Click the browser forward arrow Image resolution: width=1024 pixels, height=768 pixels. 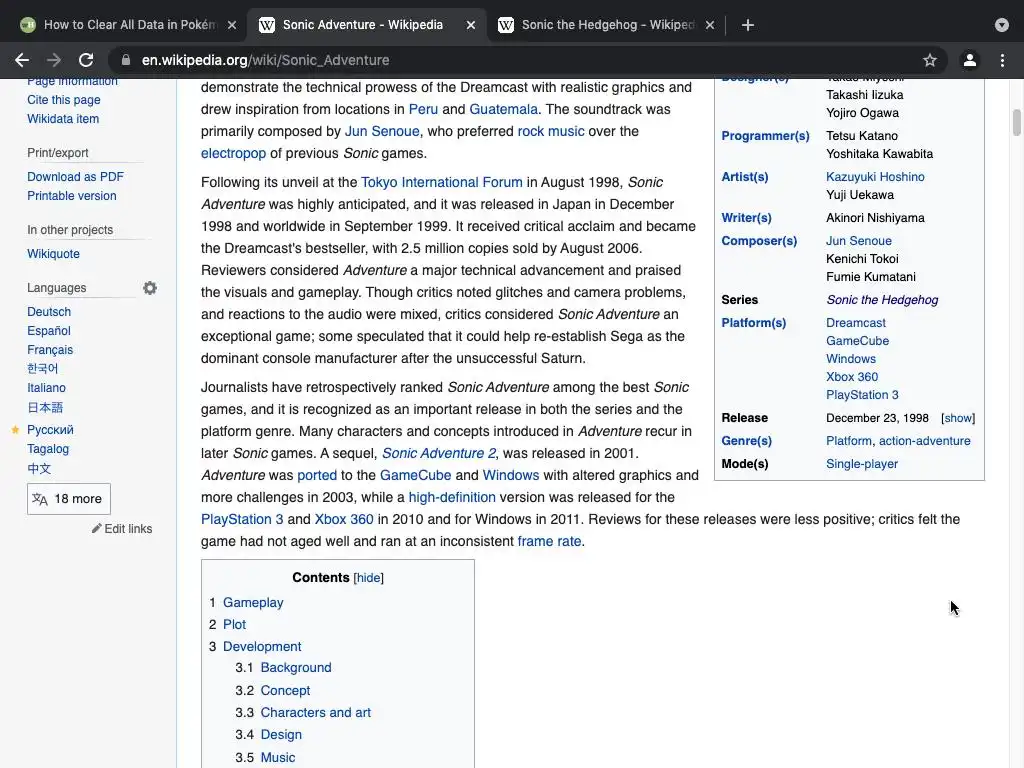pos(54,60)
